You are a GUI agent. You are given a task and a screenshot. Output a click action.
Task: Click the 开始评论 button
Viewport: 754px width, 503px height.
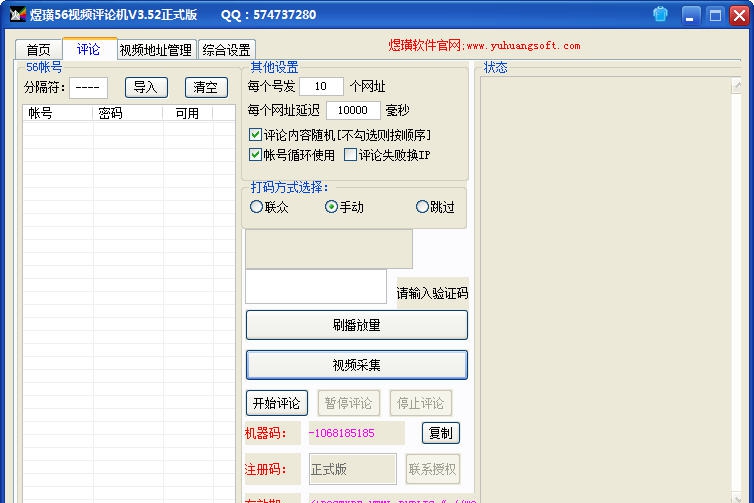click(x=276, y=403)
